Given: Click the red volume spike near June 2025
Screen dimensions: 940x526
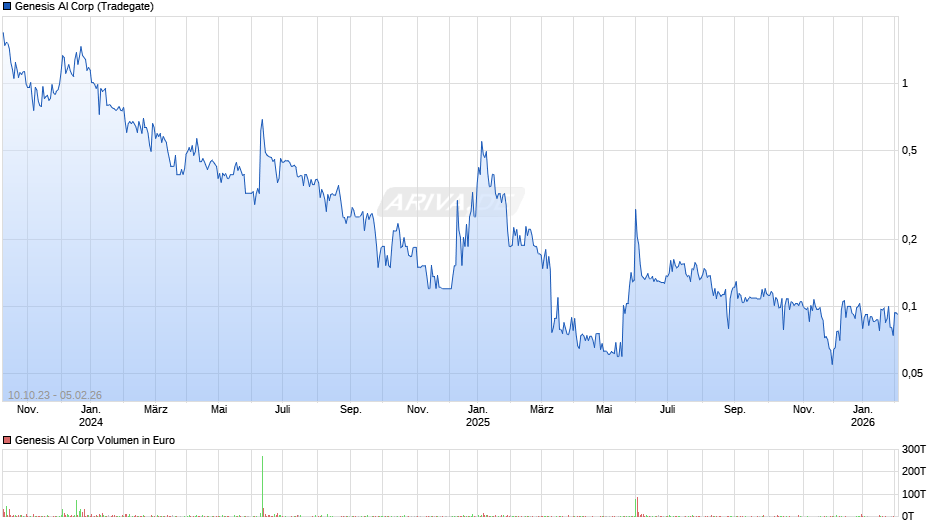Looking at the screenshot, I should (637, 507).
